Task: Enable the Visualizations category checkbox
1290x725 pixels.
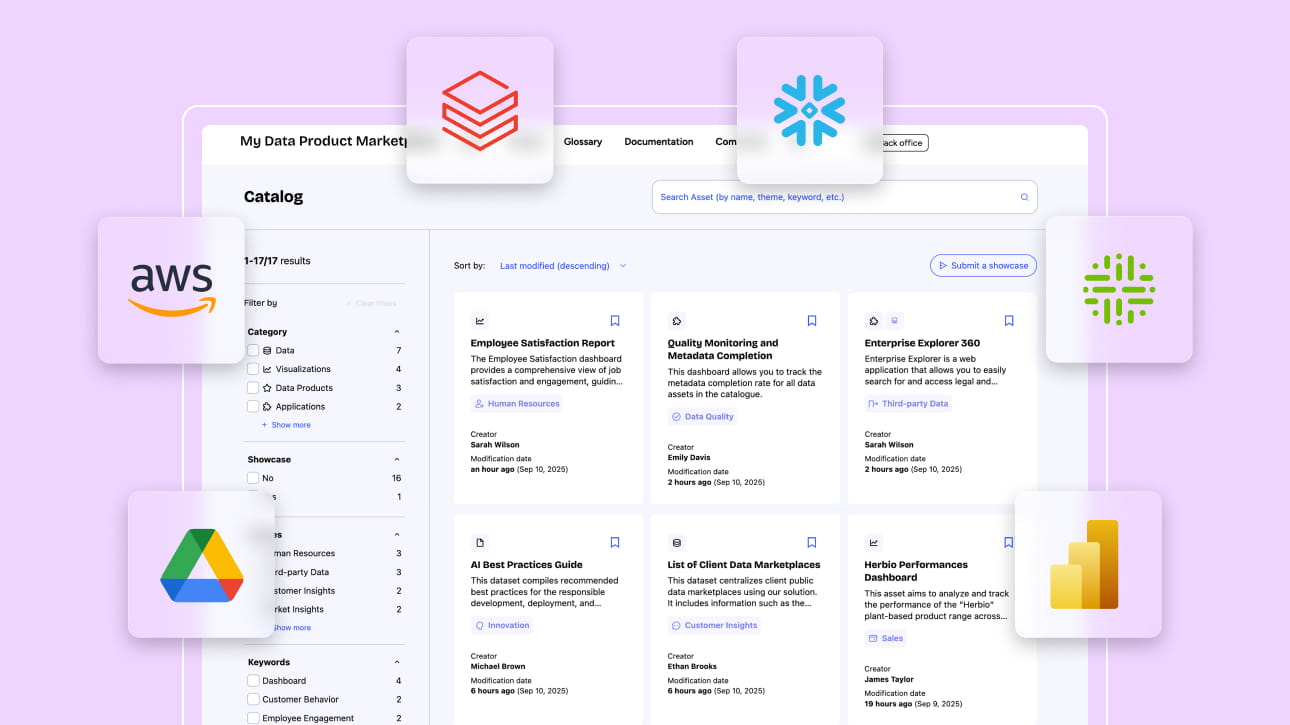Action: [253, 369]
